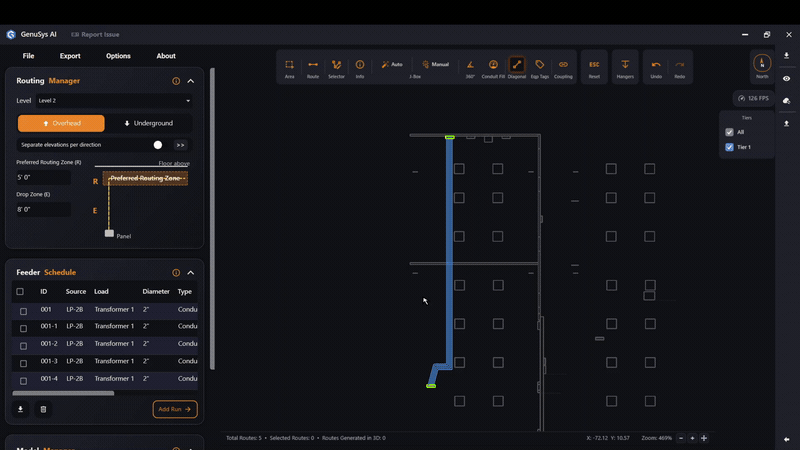Open the Options menu
This screenshot has width=800, height=450.
coord(118,56)
